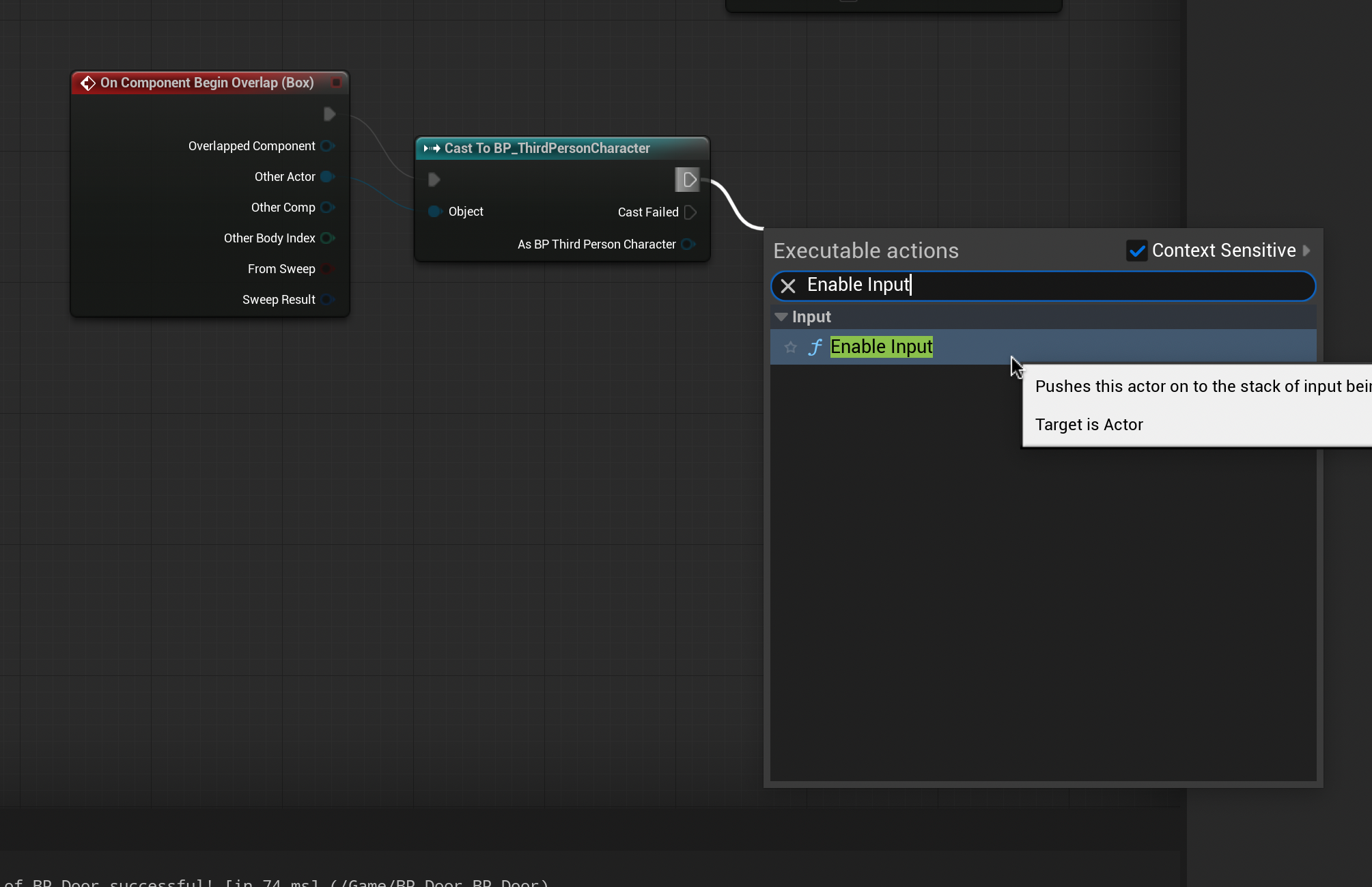This screenshot has width=1372, height=887.
Task: Click the Overlapped Component output pin
Action: point(327,146)
